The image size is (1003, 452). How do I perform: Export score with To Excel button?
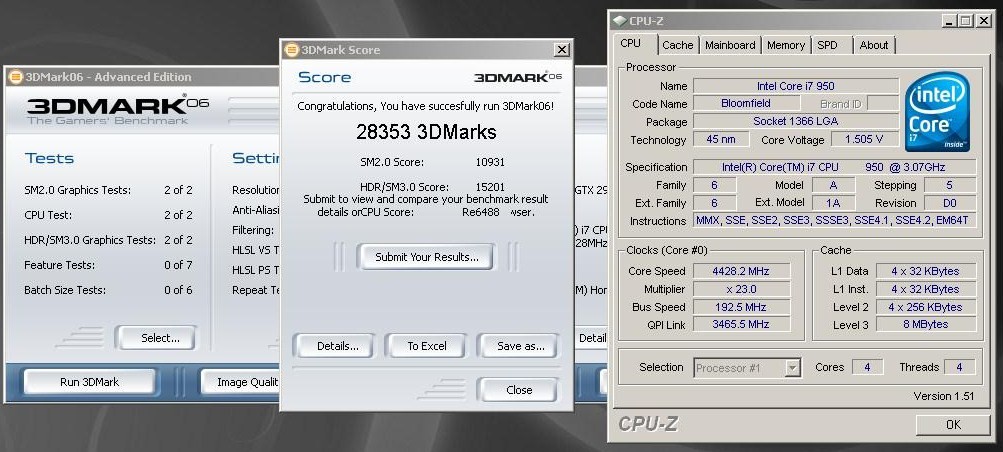pyautogui.click(x=427, y=346)
